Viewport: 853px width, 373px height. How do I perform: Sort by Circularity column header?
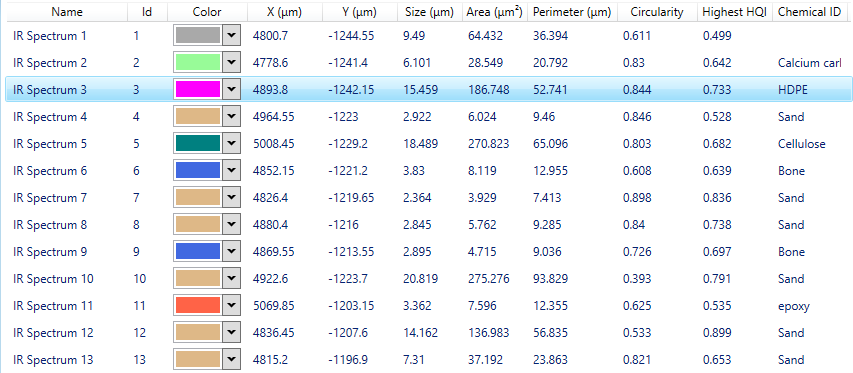point(657,12)
